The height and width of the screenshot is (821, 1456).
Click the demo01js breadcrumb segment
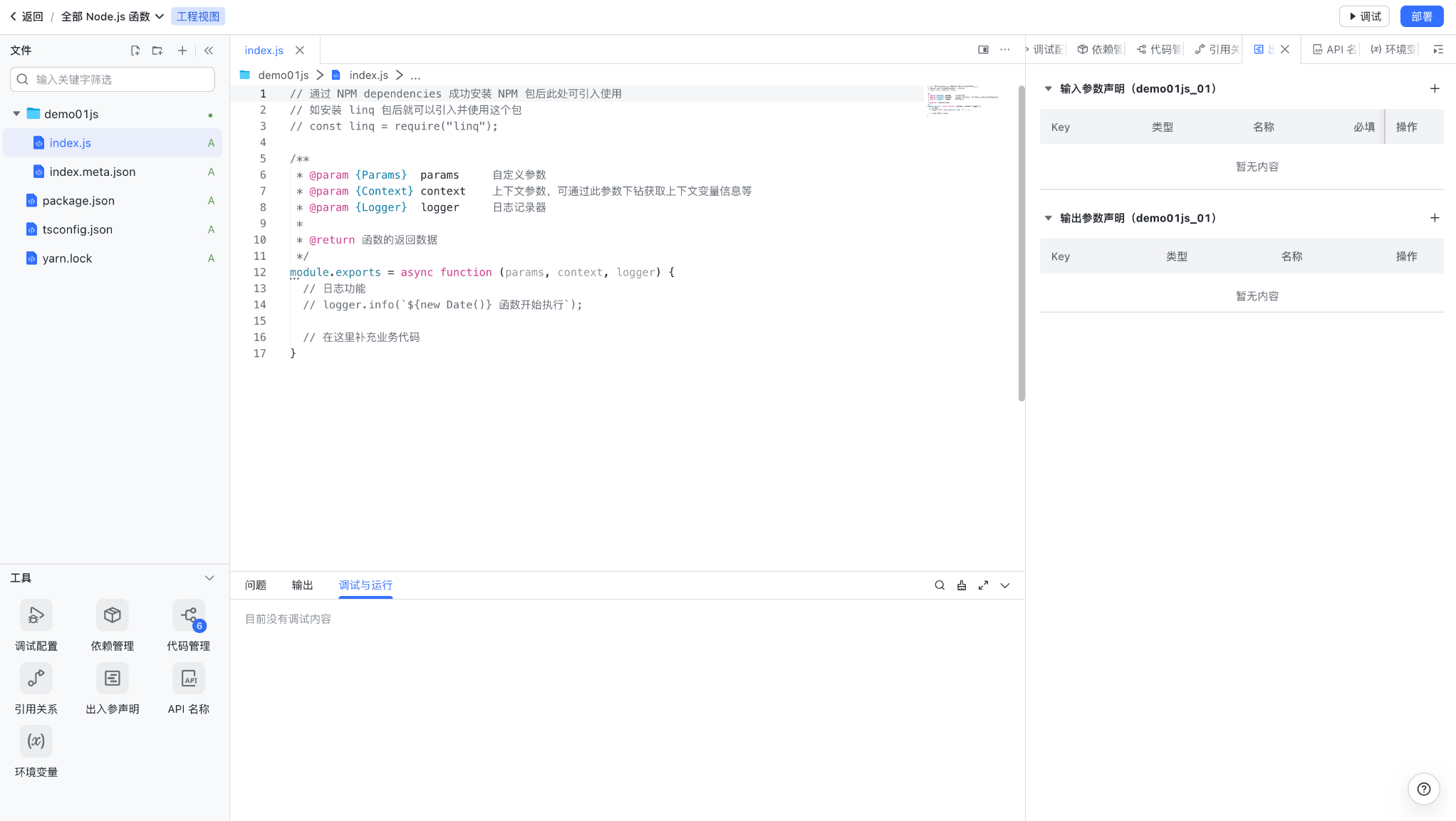pyautogui.click(x=283, y=75)
